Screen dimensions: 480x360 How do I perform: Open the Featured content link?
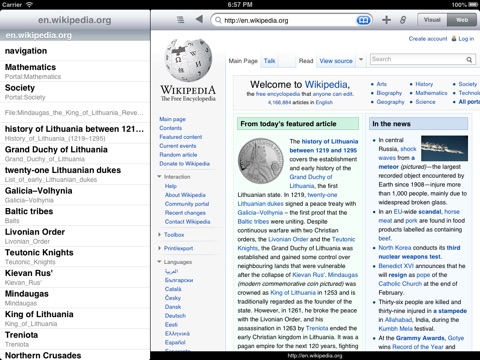[180, 137]
